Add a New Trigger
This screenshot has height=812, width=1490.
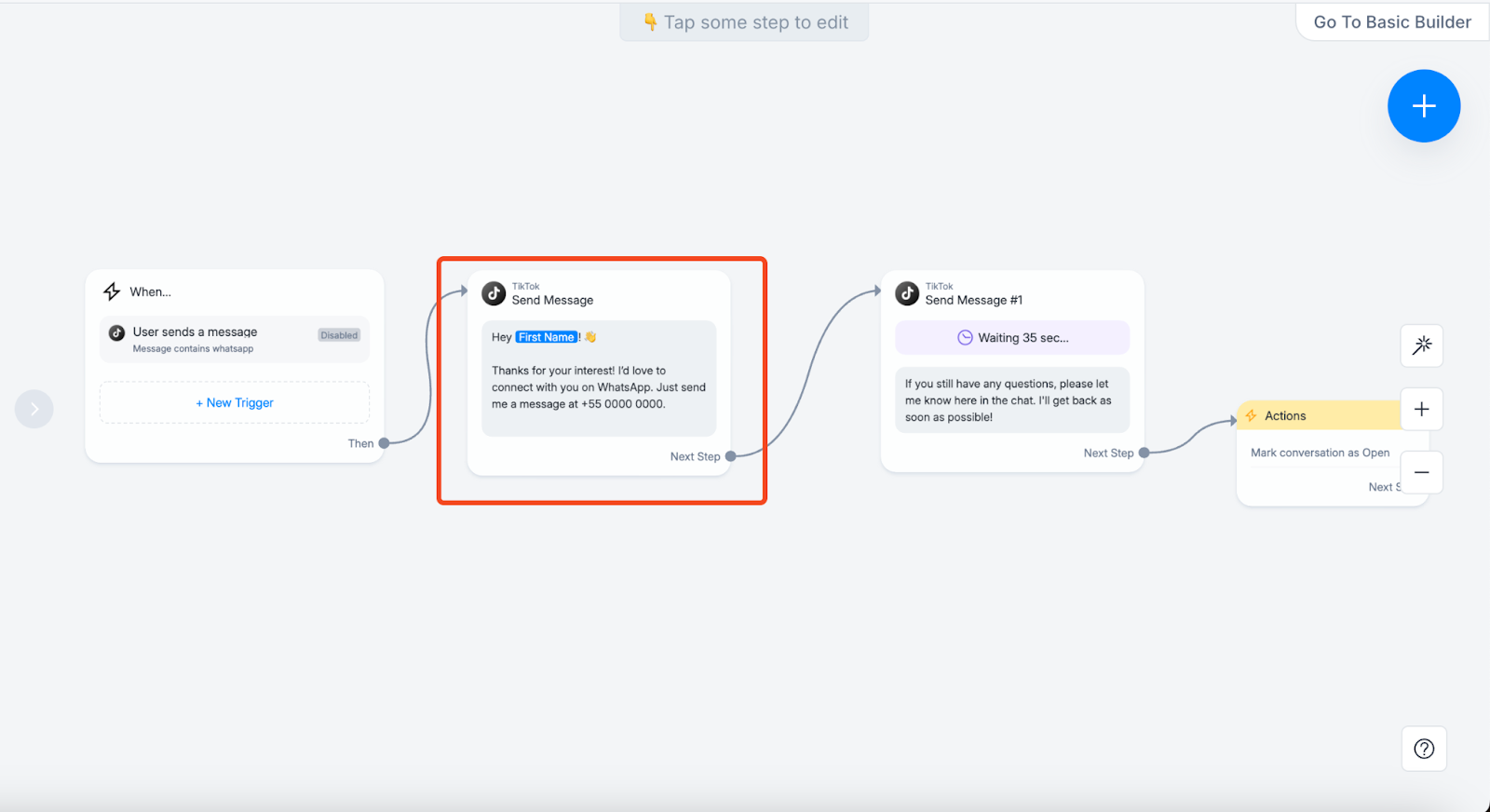235,402
